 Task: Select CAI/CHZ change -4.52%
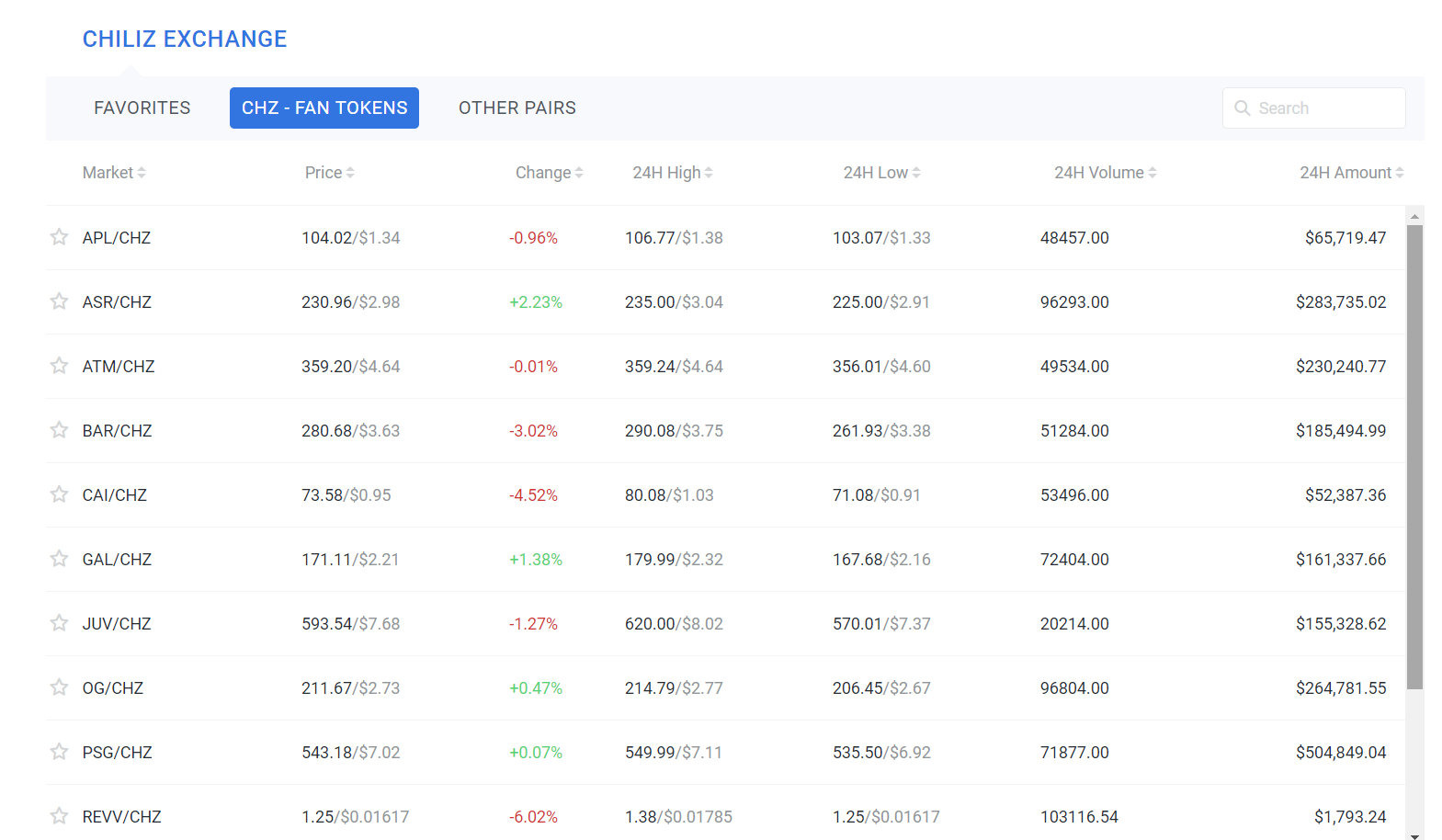click(534, 494)
